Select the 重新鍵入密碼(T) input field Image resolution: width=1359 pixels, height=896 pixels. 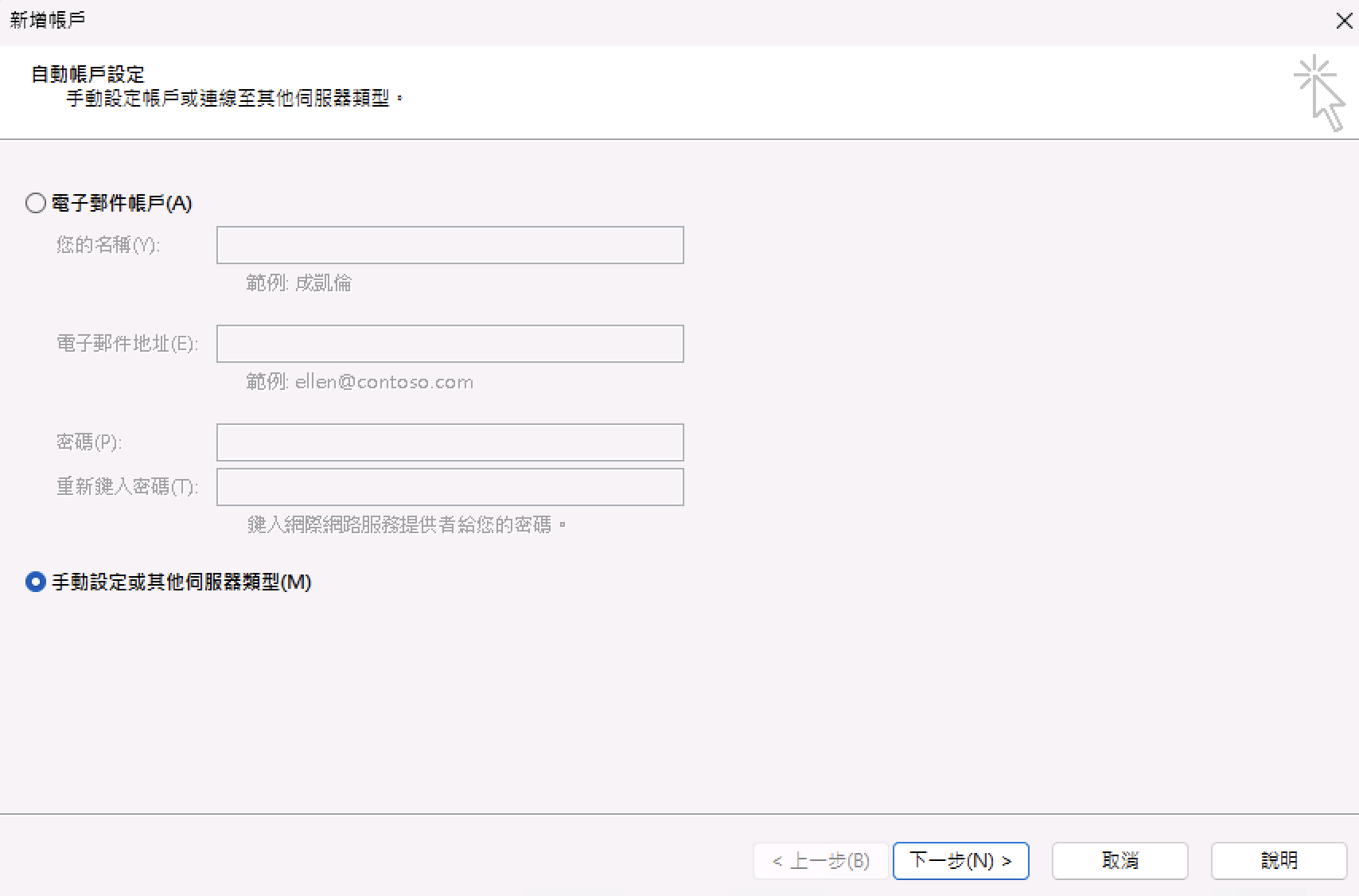pos(450,487)
